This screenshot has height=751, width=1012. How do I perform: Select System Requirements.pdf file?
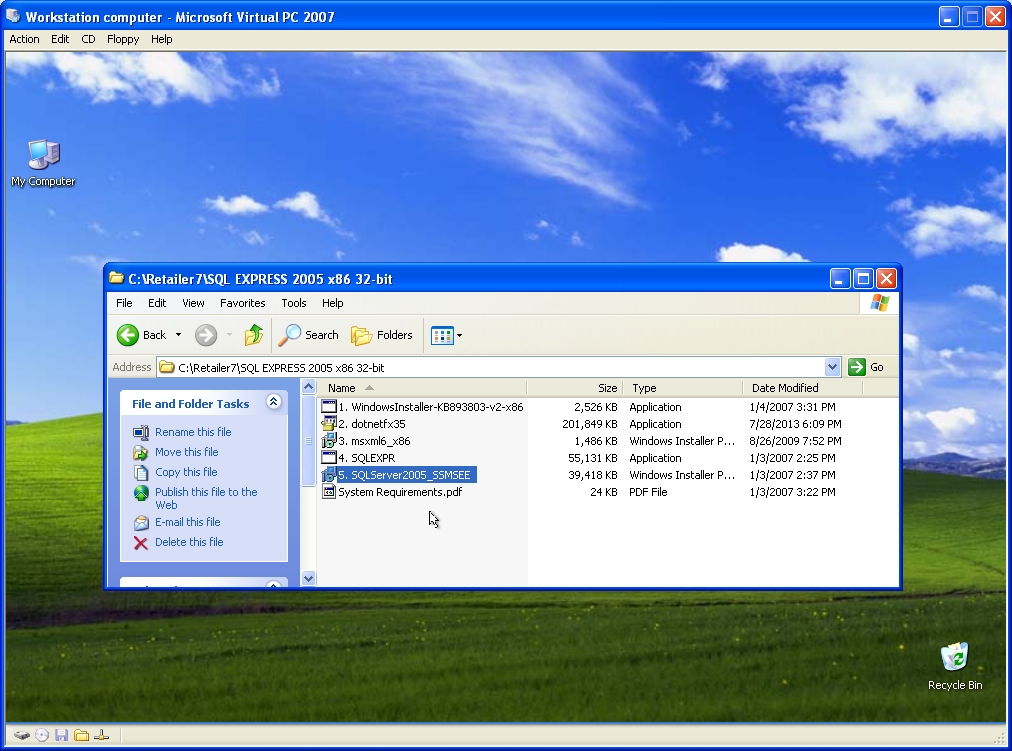[399, 492]
